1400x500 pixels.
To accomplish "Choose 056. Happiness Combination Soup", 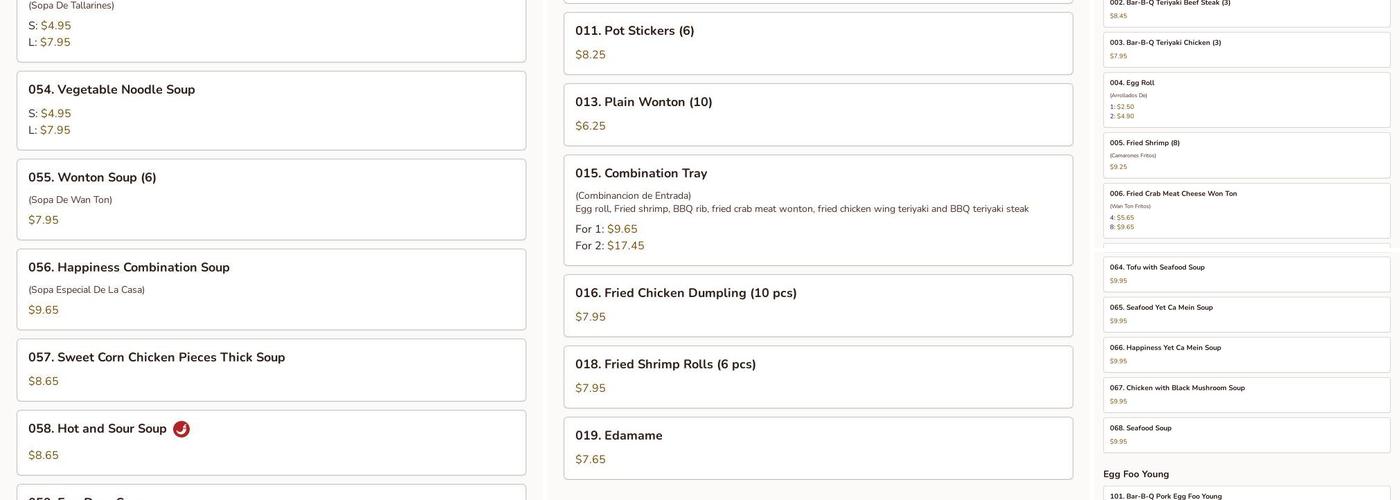I will pyautogui.click(x=271, y=289).
